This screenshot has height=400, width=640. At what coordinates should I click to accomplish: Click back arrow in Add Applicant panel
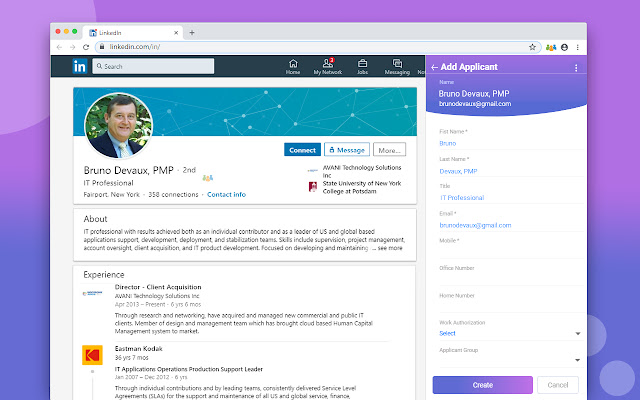(x=434, y=67)
